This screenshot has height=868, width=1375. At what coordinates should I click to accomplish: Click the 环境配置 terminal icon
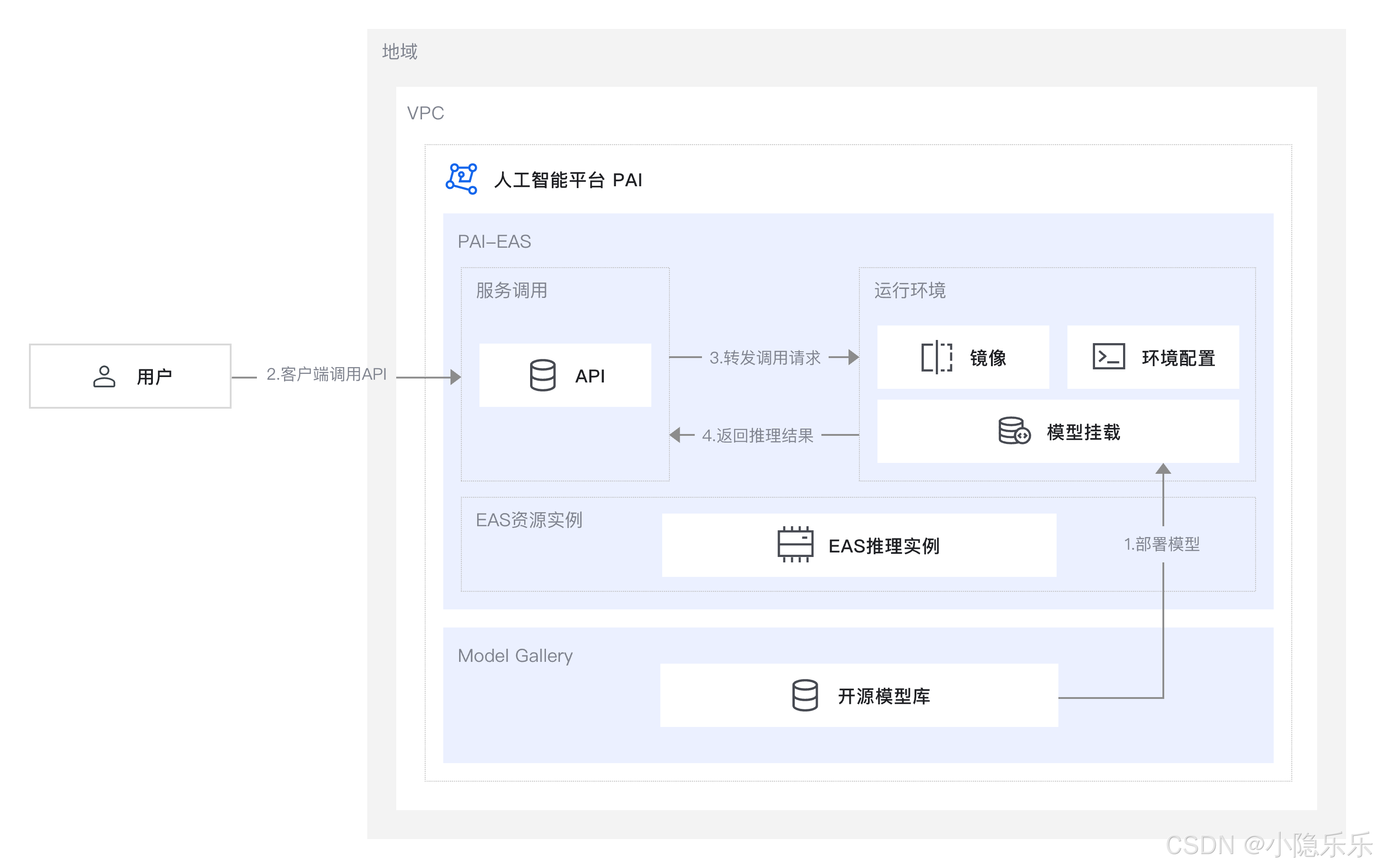click(1109, 357)
